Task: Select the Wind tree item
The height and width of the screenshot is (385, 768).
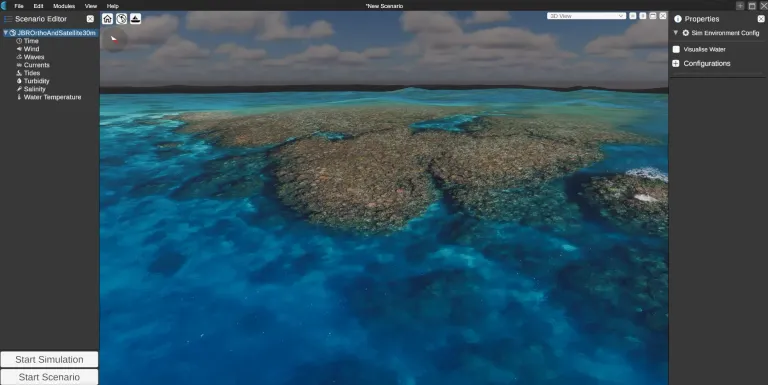Action: pos(31,49)
